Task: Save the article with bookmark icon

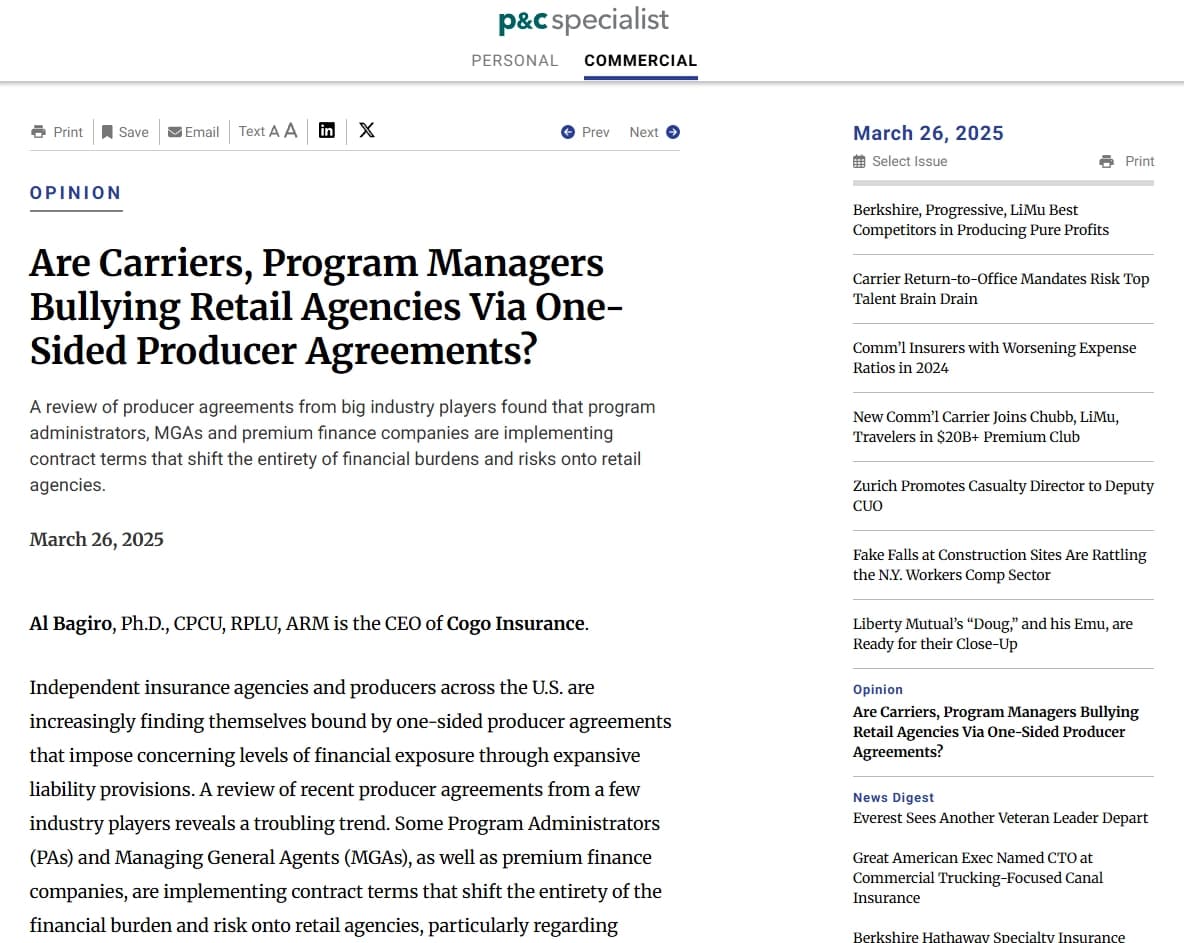Action: [107, 132]
